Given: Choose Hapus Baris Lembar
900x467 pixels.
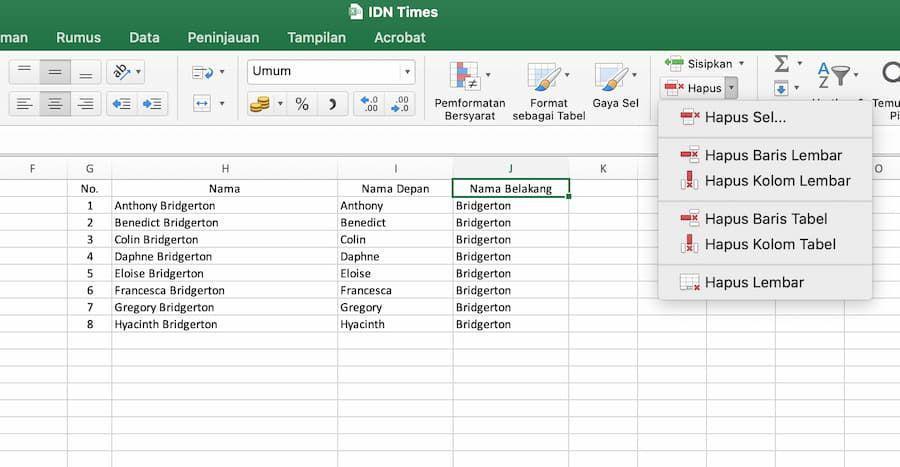Looking at the screenshot, I should coord(765,155).
